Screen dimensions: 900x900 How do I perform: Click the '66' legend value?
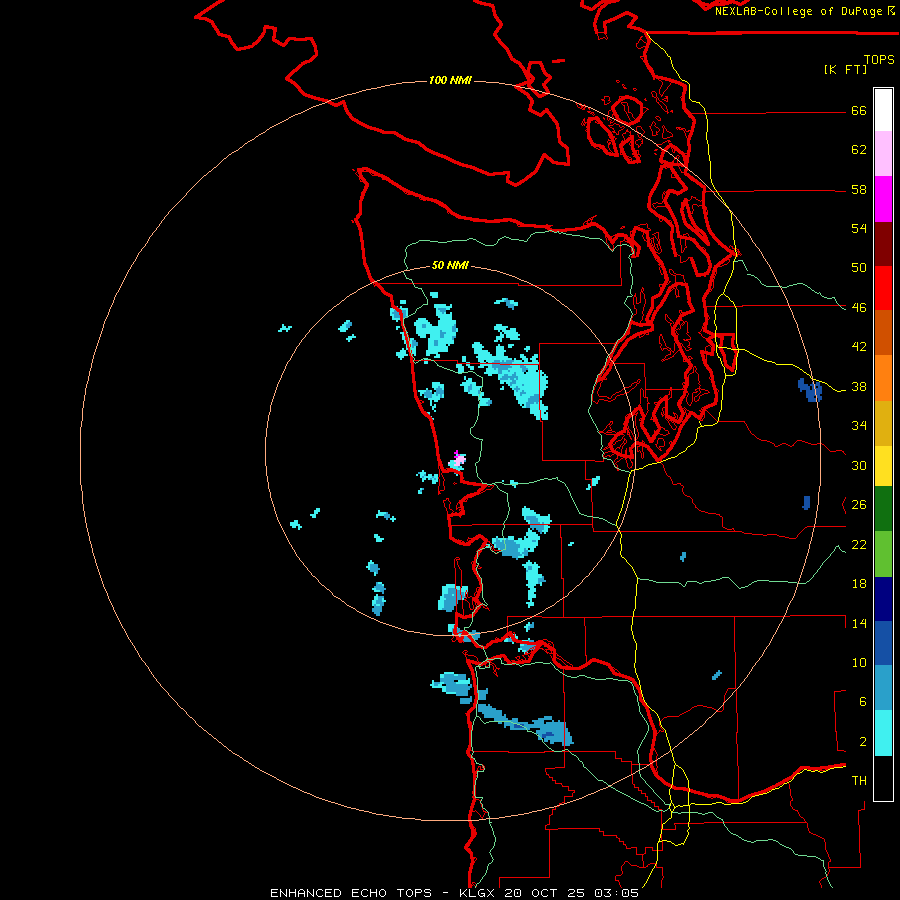859,110
